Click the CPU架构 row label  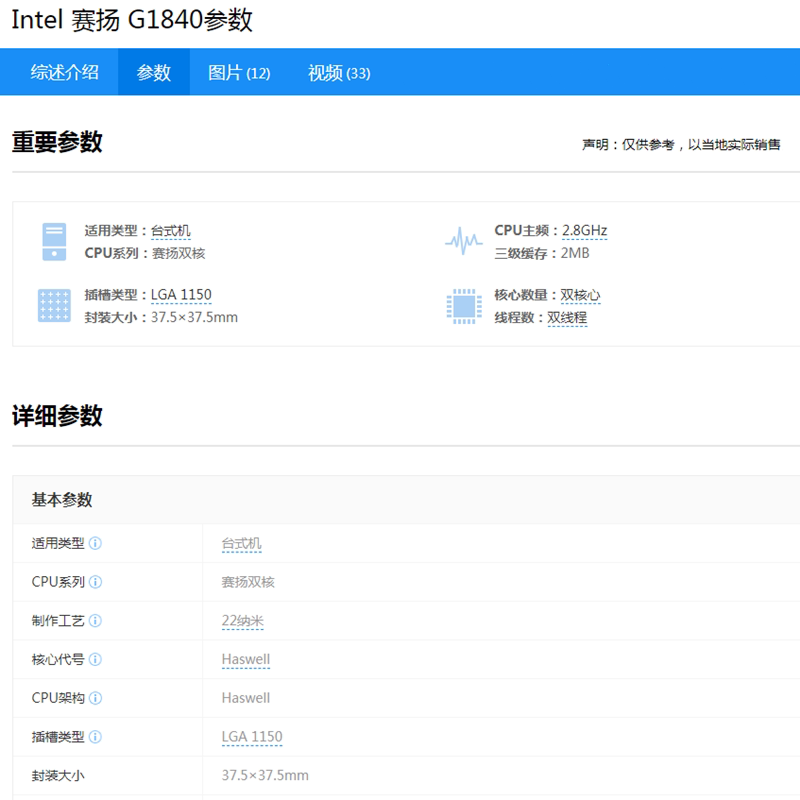point(58,698)
